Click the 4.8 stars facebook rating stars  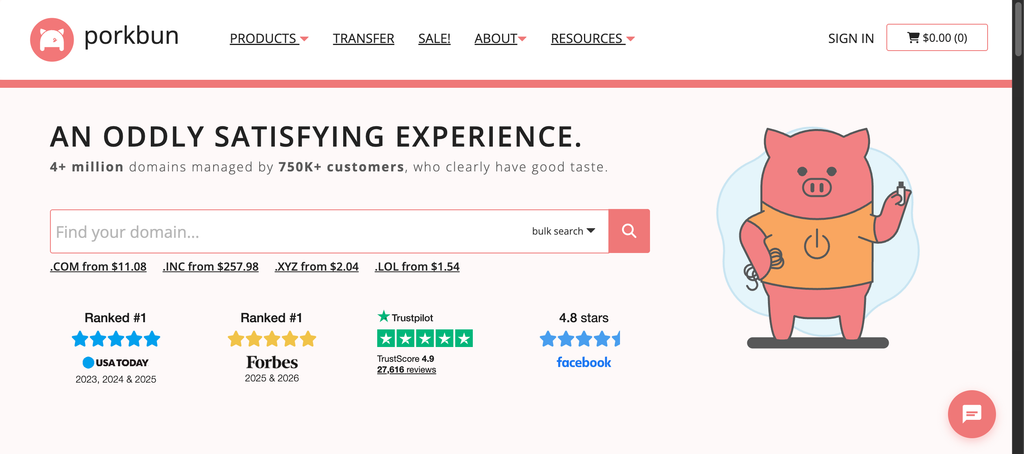tap(580, 339)
